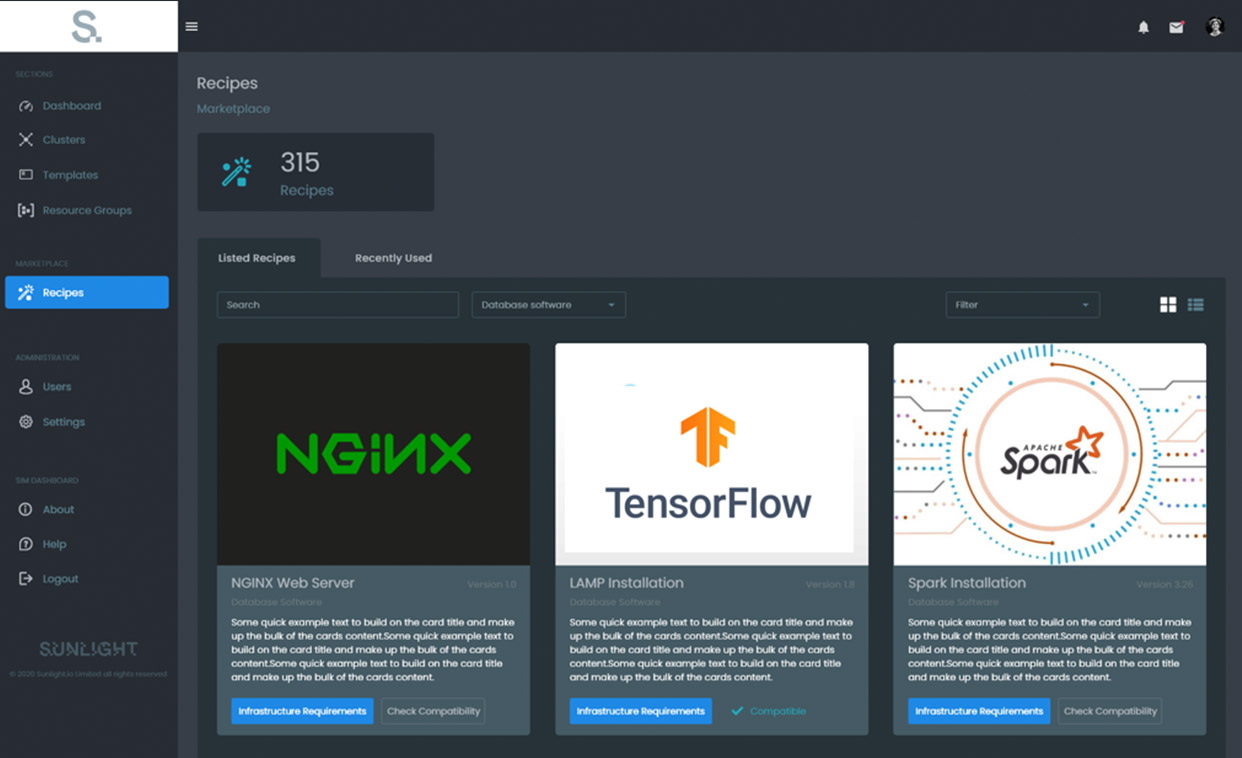Open the mail envelope icon

(1176, 27)
